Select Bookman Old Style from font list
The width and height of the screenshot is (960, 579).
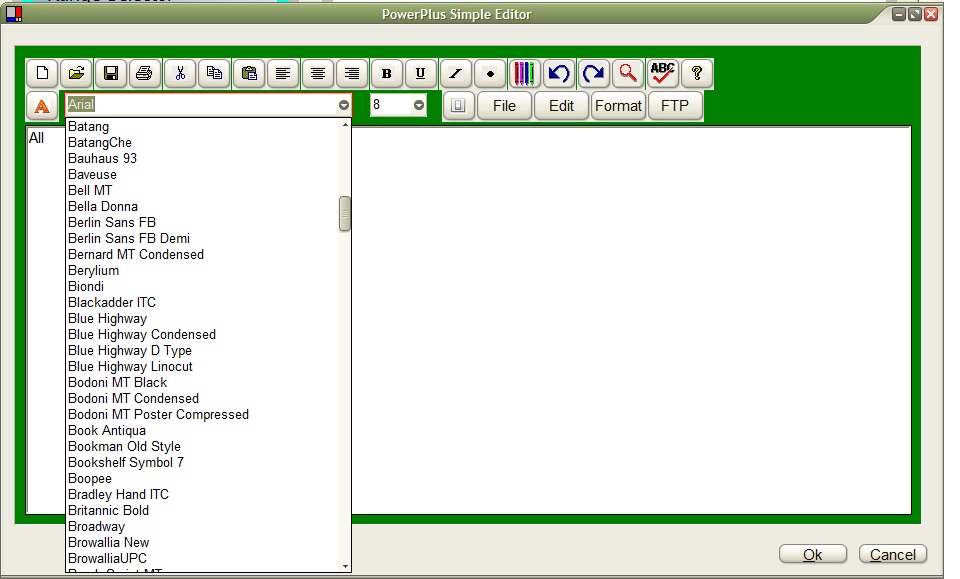click(124, 446)
